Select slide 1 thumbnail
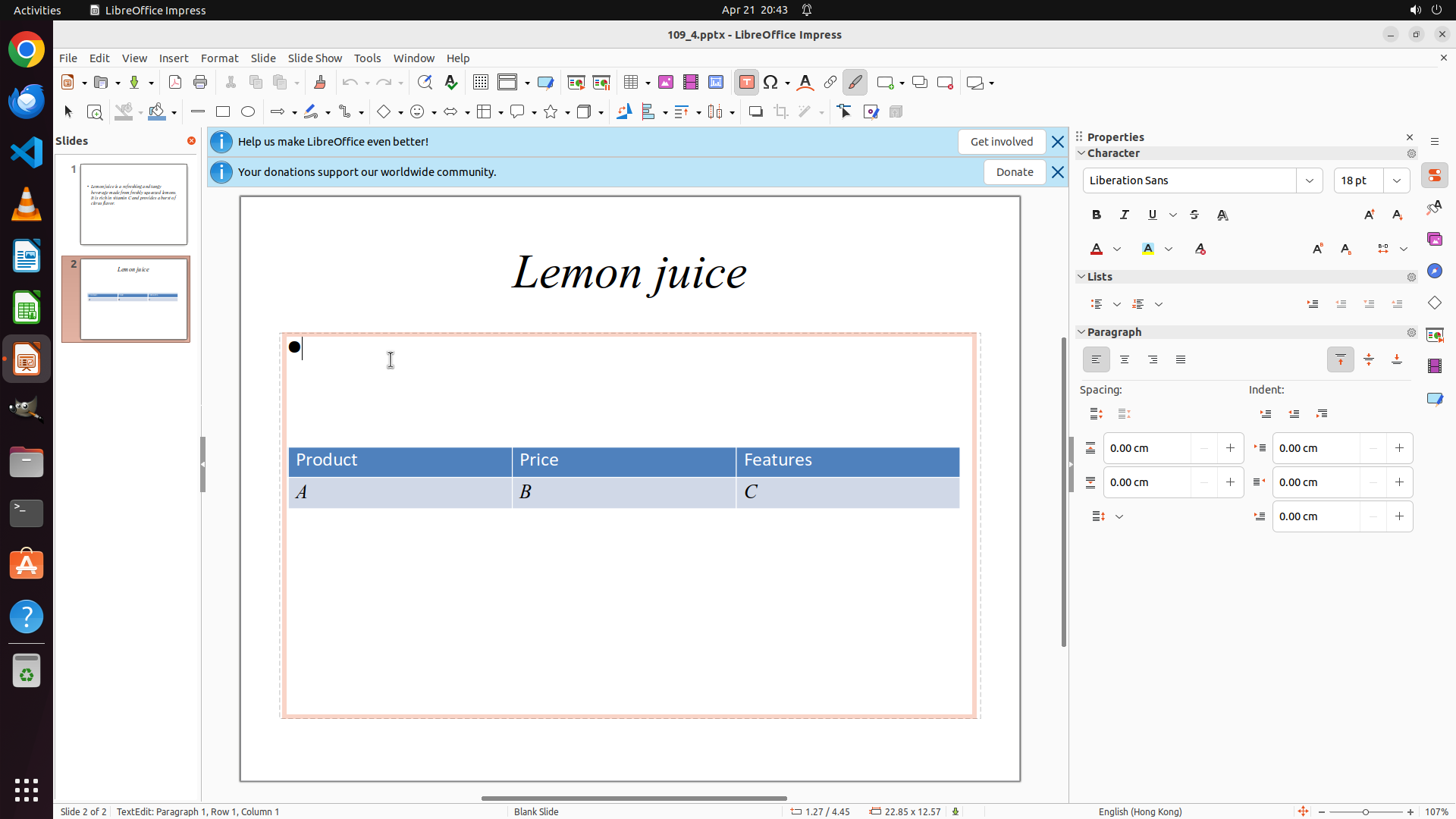Image resolution: width=1456 pixels, height=819 pixels. [x=133, y=204]
